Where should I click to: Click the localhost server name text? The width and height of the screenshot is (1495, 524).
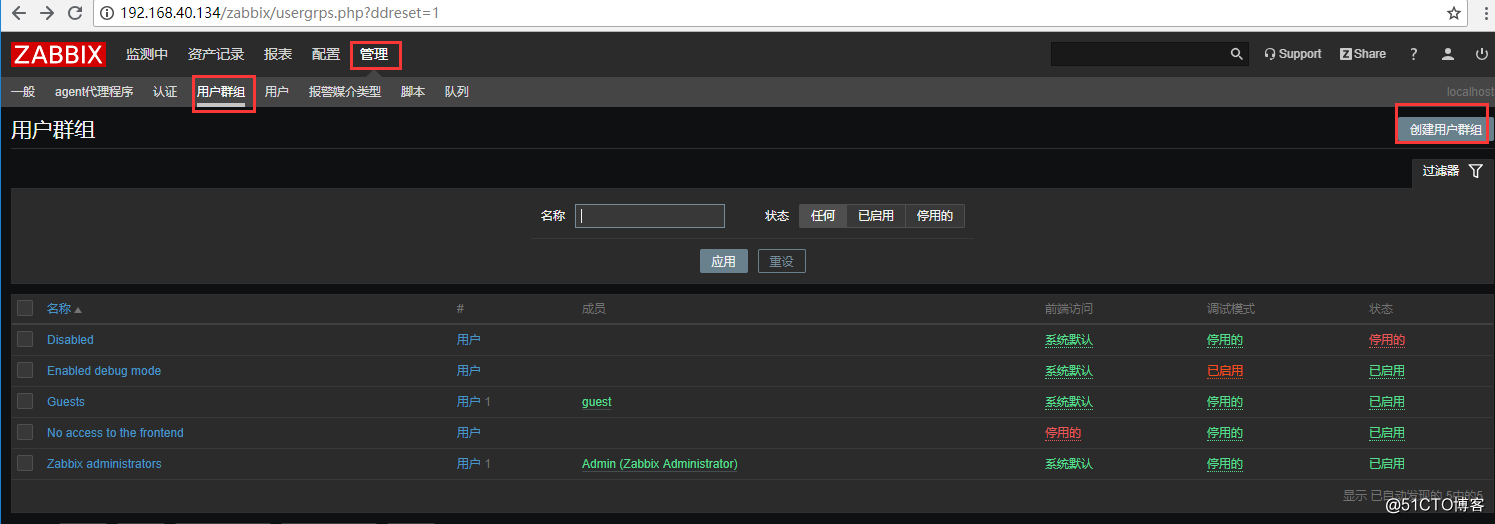(x=1470, y=92)
